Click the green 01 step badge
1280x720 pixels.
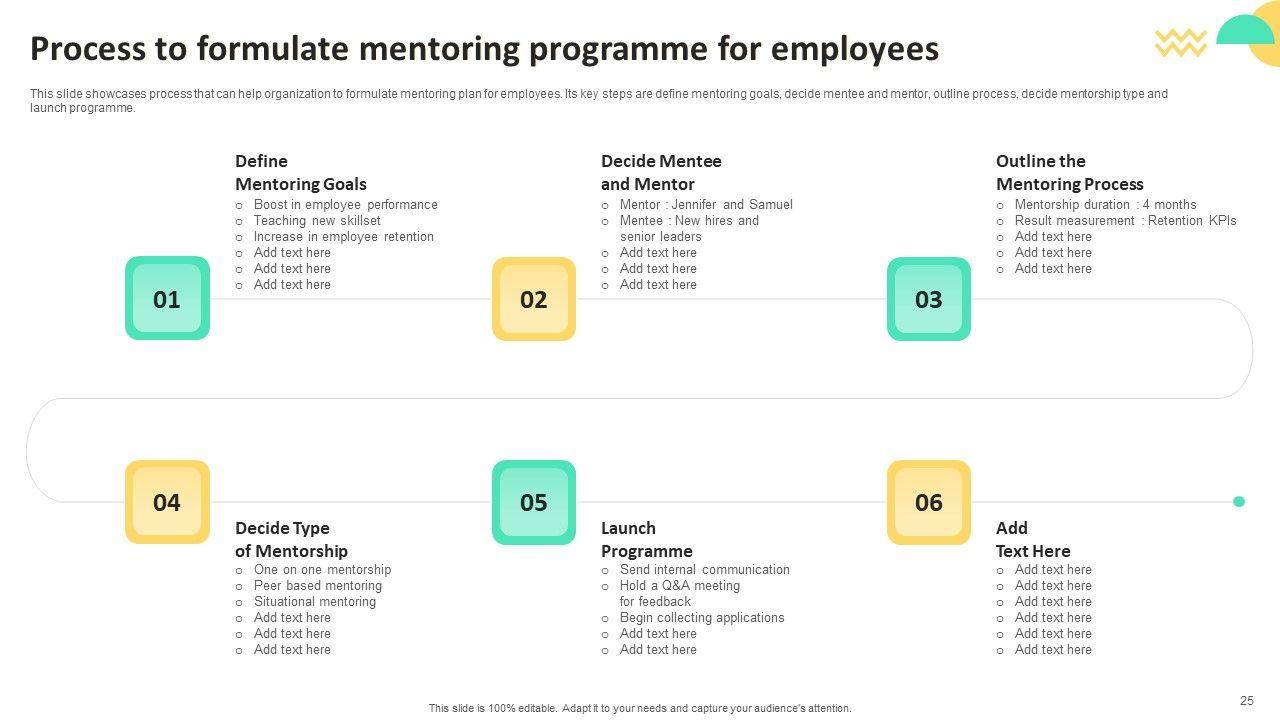tap(167, 299)
